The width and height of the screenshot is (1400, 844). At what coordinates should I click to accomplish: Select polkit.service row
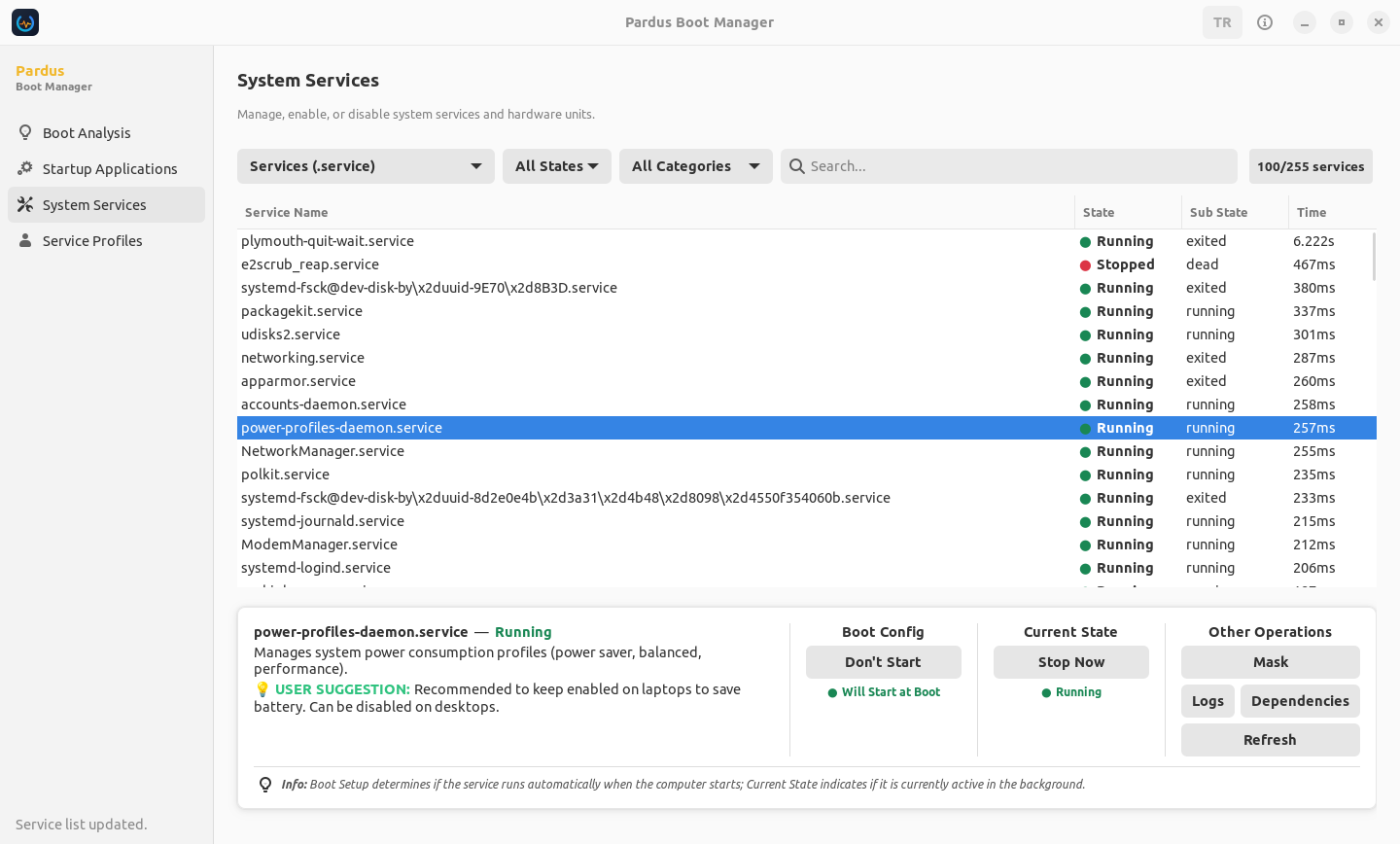(807, 475)
